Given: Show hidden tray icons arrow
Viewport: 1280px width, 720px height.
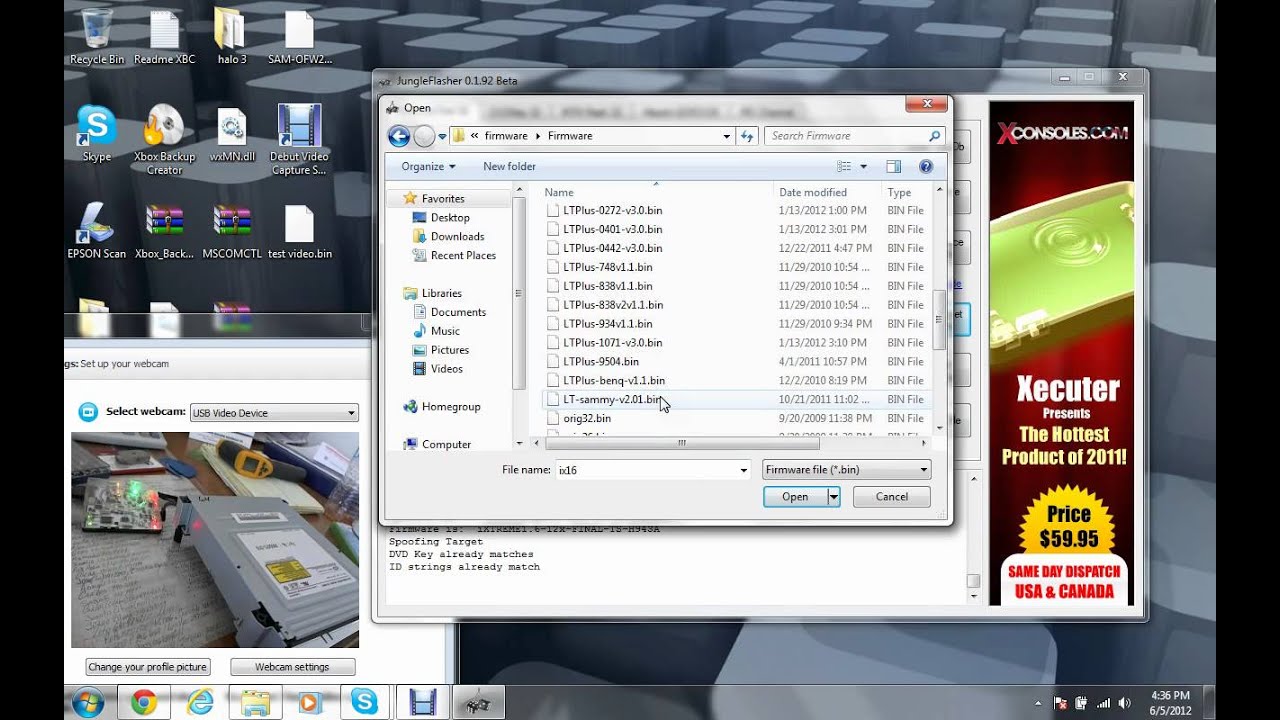Looking at the screenshot, I should 1038,703.
